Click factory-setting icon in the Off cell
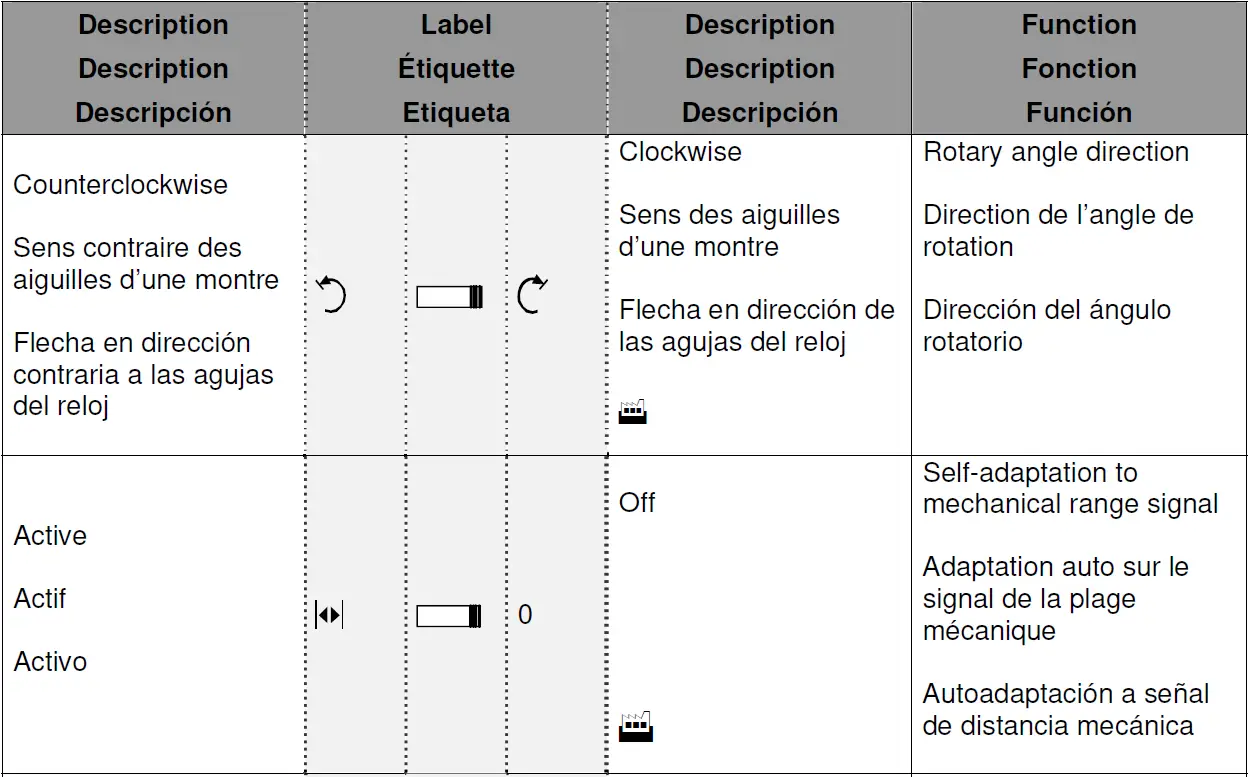Viewport: 1251px width, 777px height. 635,727
